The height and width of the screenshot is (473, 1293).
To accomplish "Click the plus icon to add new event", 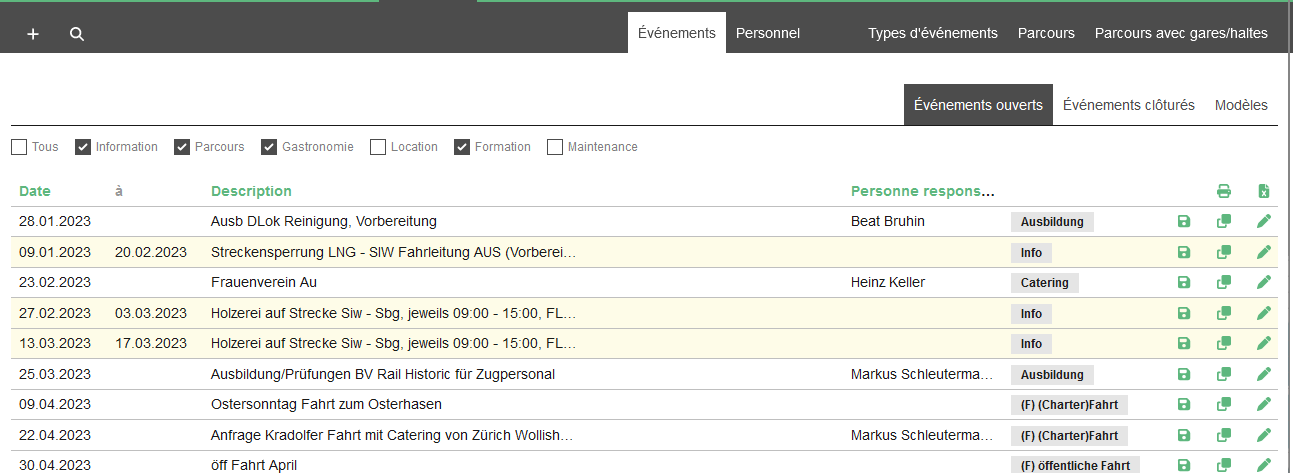I will pyautogui.click(x=33, y=34).
